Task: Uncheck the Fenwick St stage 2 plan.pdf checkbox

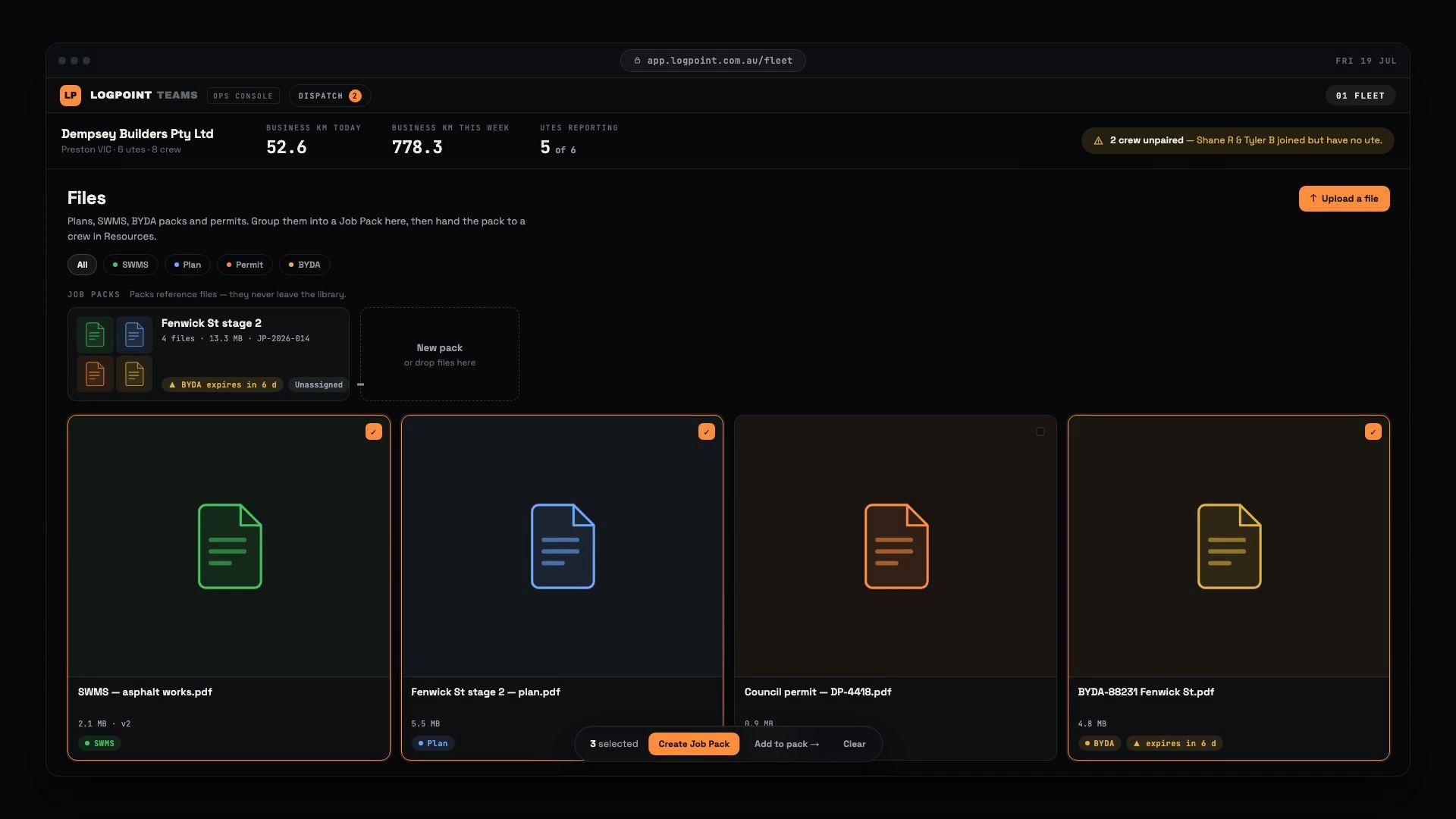Action: [706, 431]
